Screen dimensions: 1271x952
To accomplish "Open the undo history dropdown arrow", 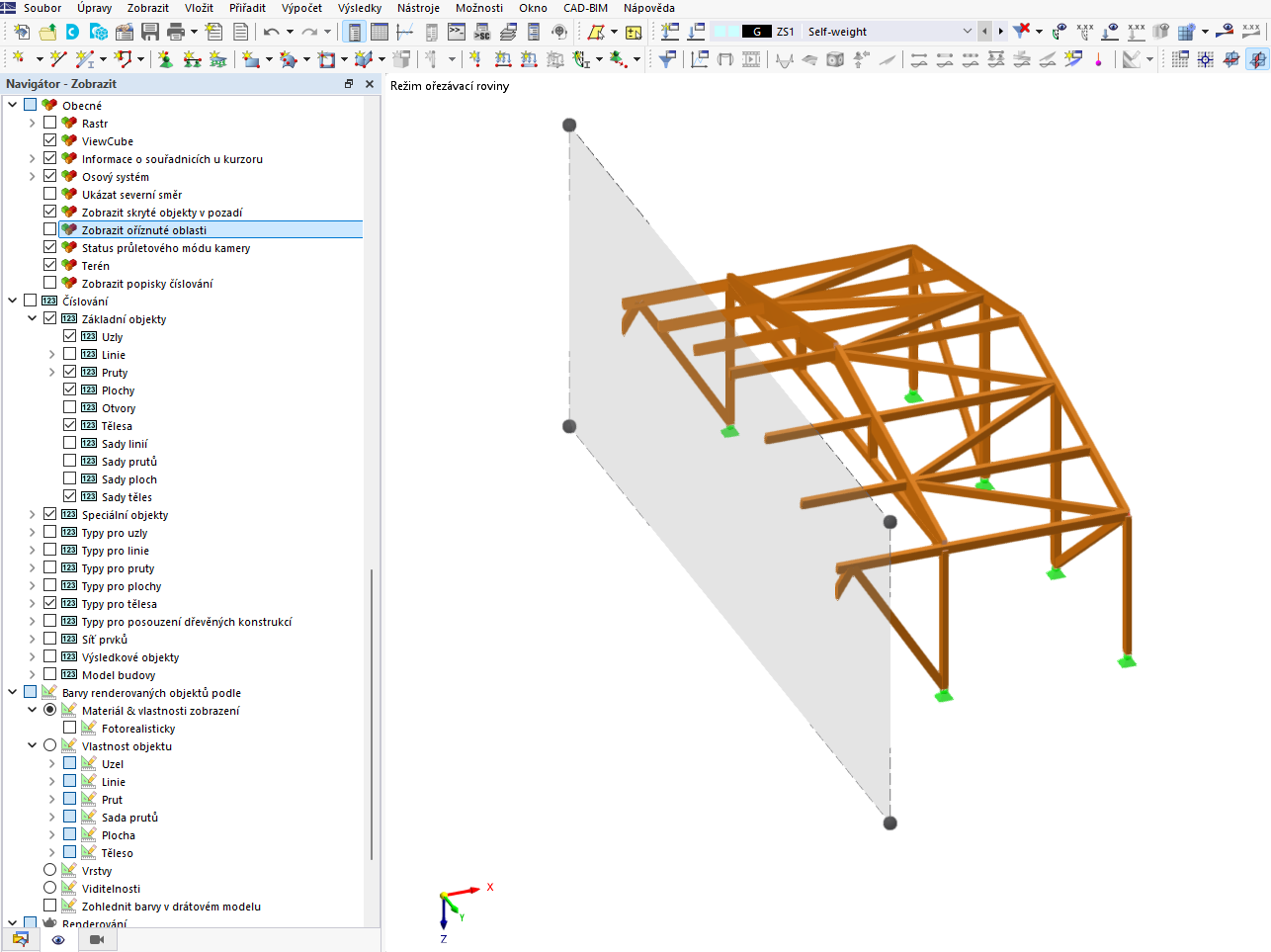I will (290, 32).
